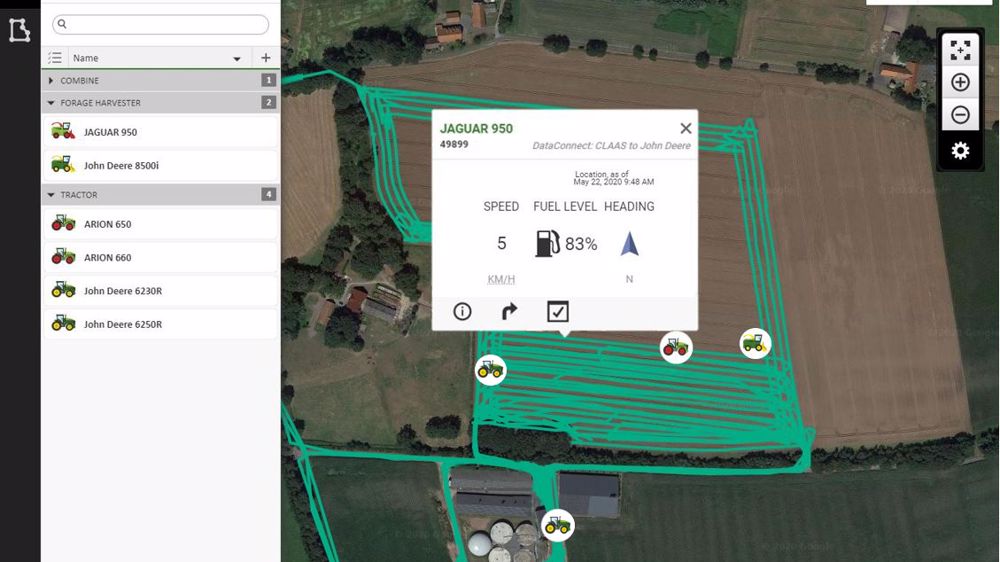Screen dimensions: 1000x562
Task: Click the tractor marker near the silos
Action: click(557, 526)
